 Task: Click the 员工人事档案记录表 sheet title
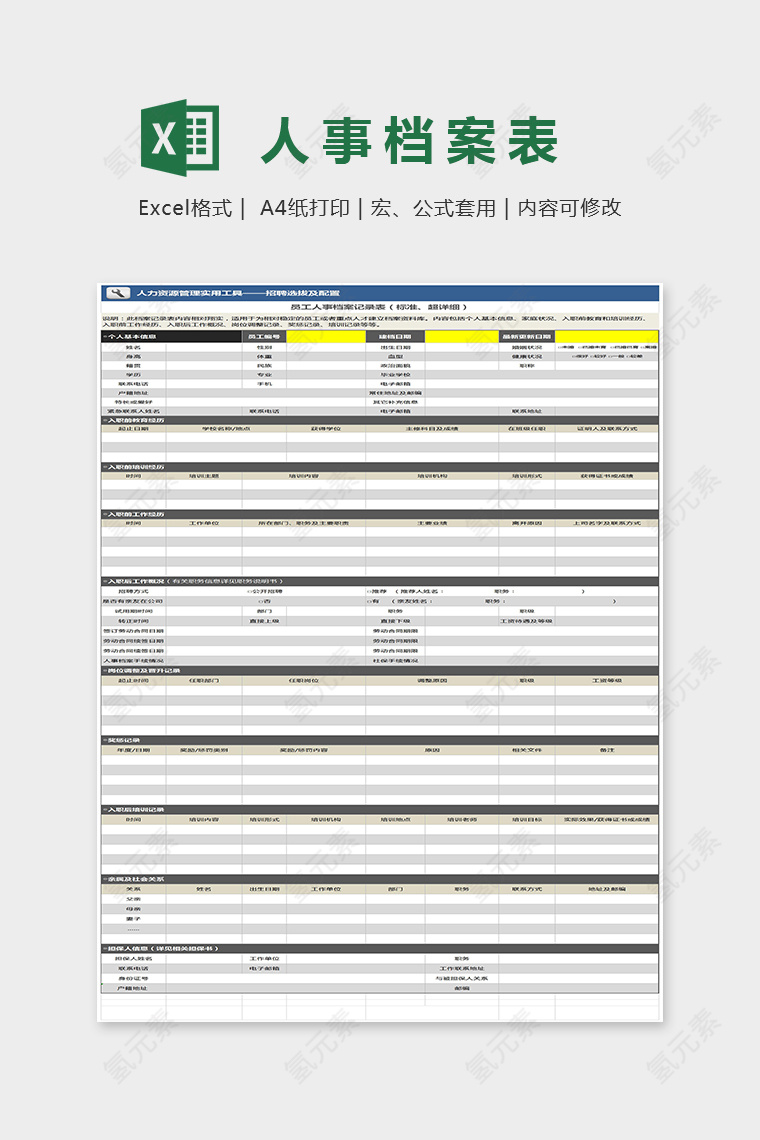380,307
